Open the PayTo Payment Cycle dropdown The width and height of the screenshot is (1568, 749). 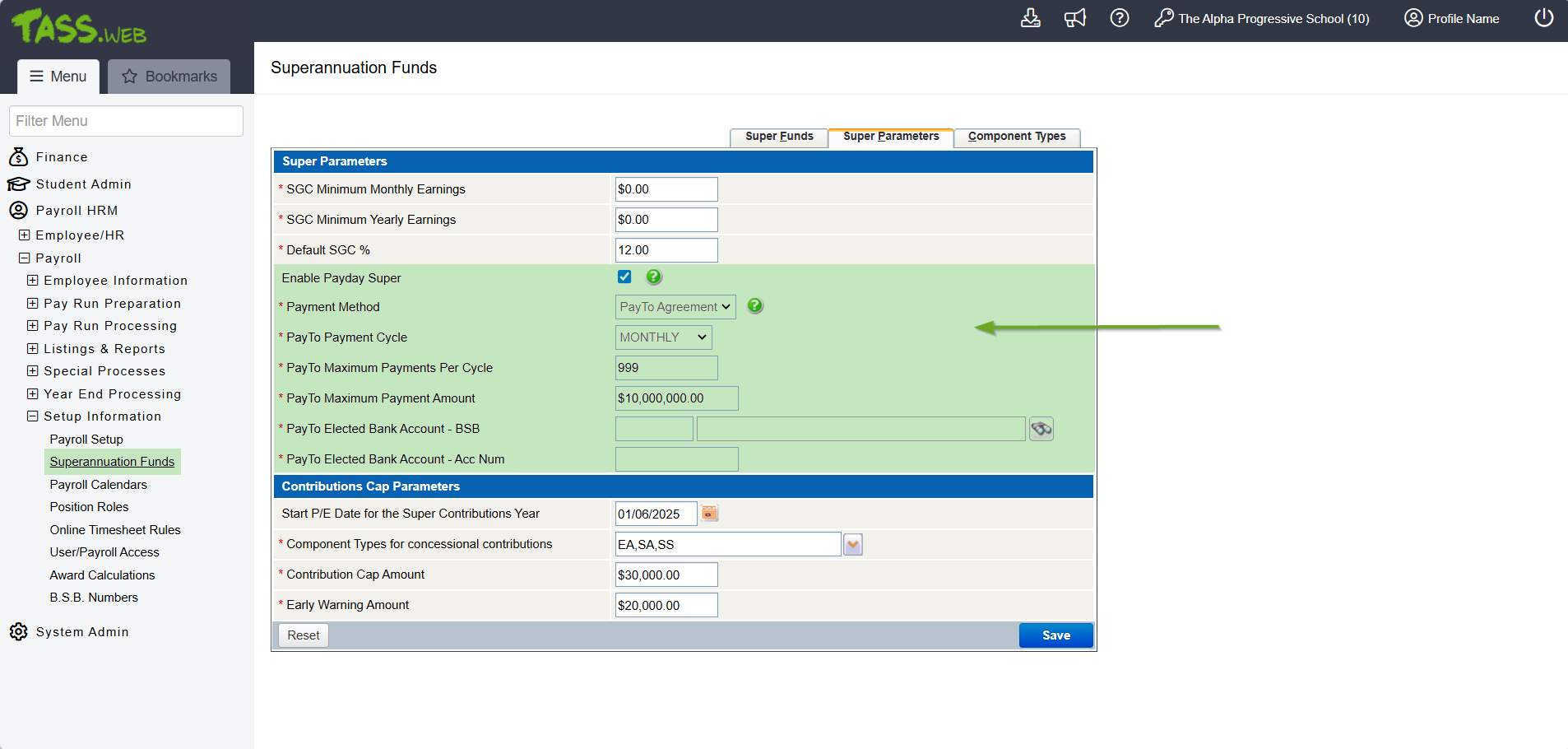[663, 337]
